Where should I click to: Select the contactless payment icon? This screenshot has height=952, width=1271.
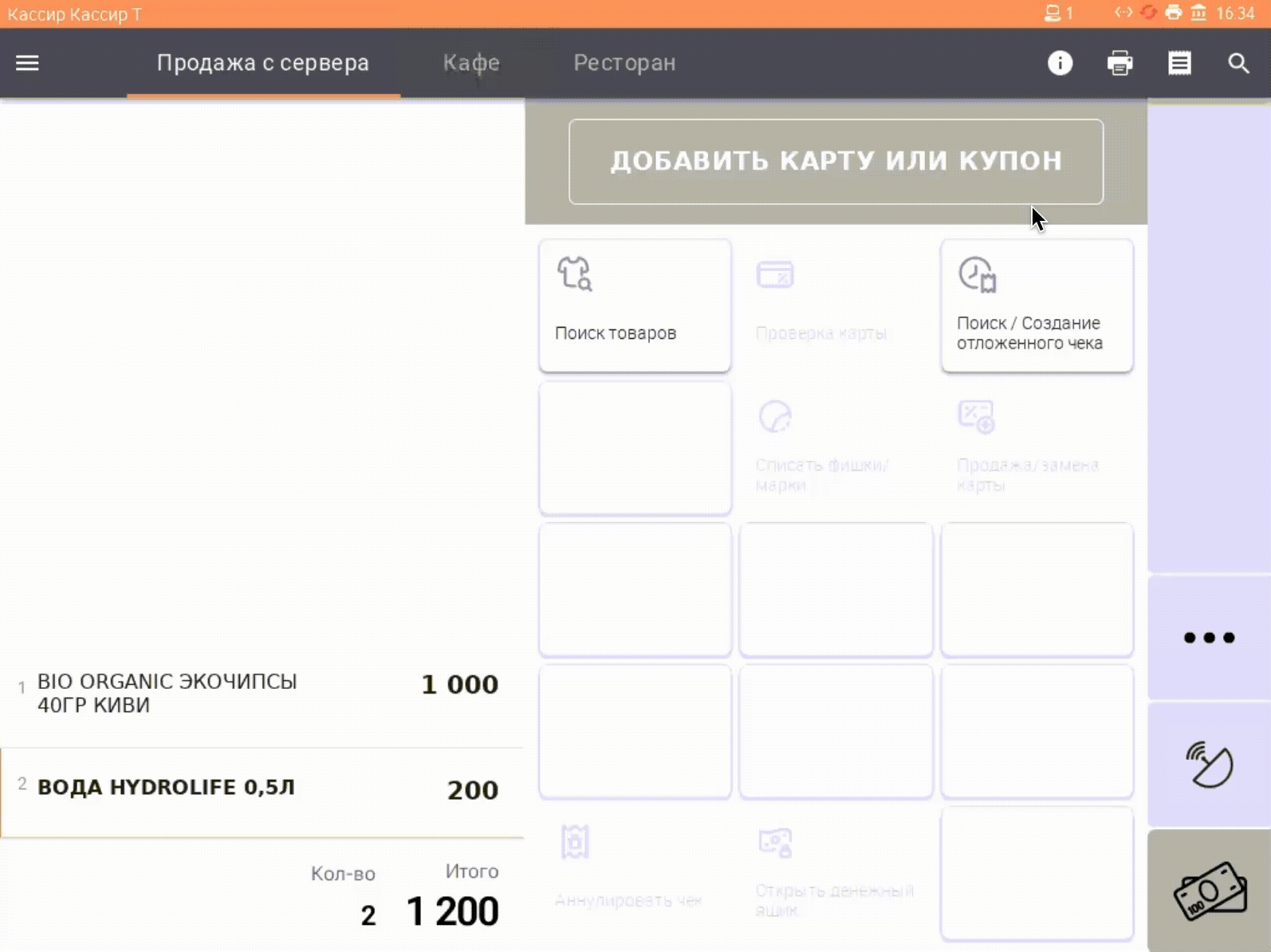click(1209, 765)
